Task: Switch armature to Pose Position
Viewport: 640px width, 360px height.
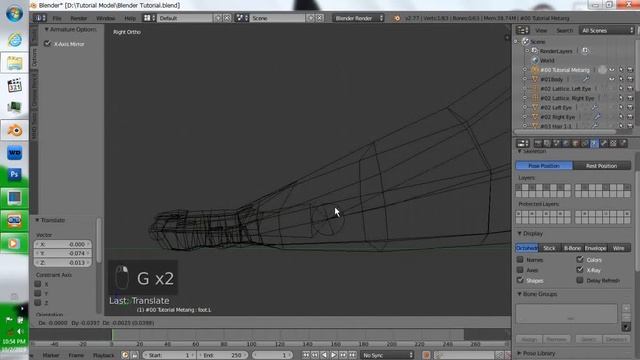Action: coord(544,166)
